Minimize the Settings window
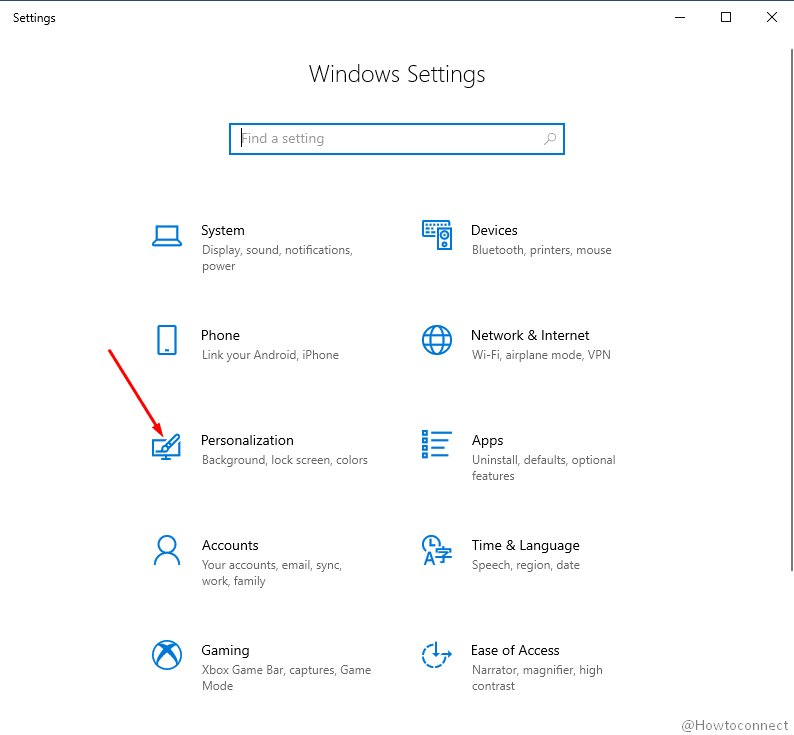 click(680, 17)
